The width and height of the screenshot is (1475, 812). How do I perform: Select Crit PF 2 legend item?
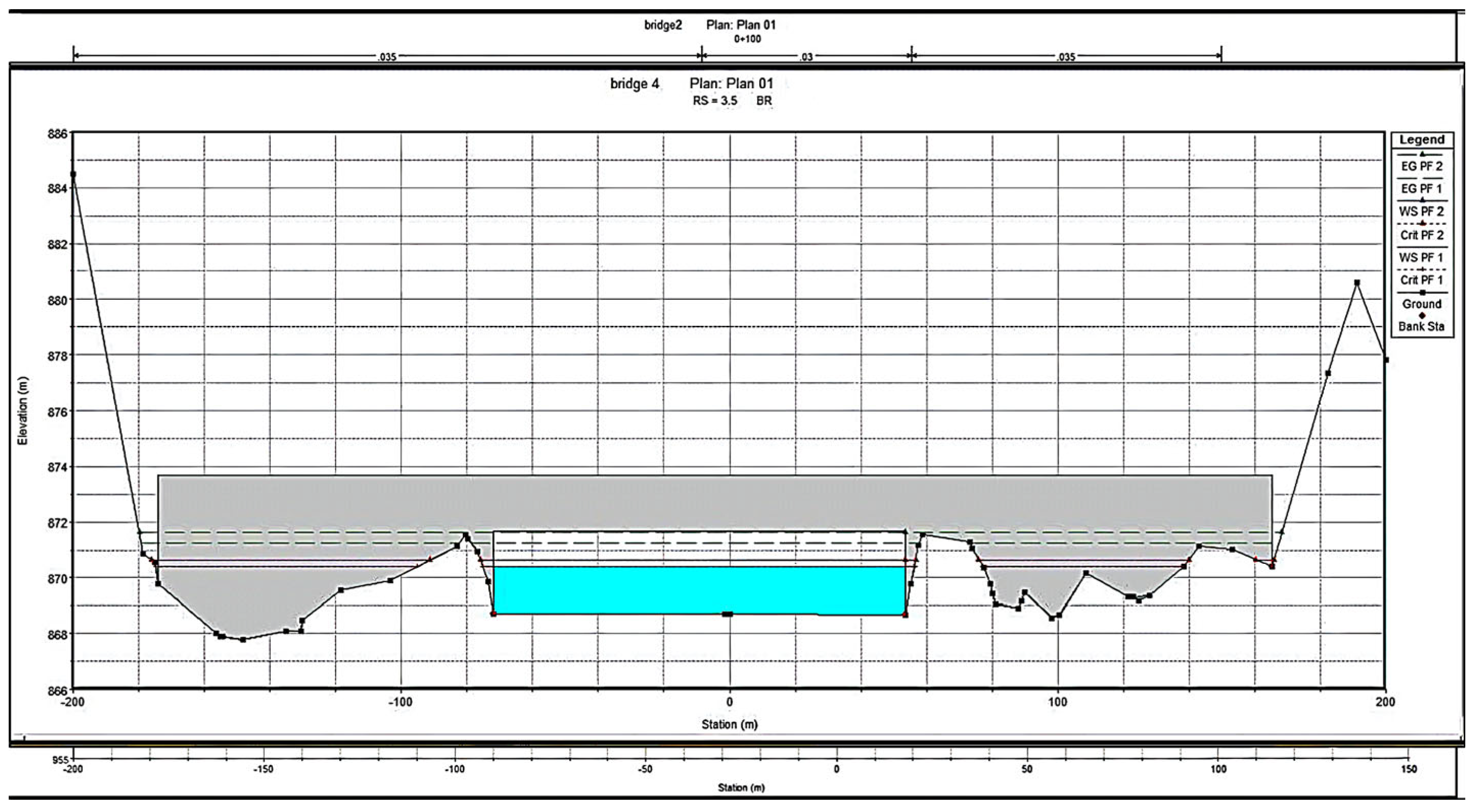click(1421, 235)
